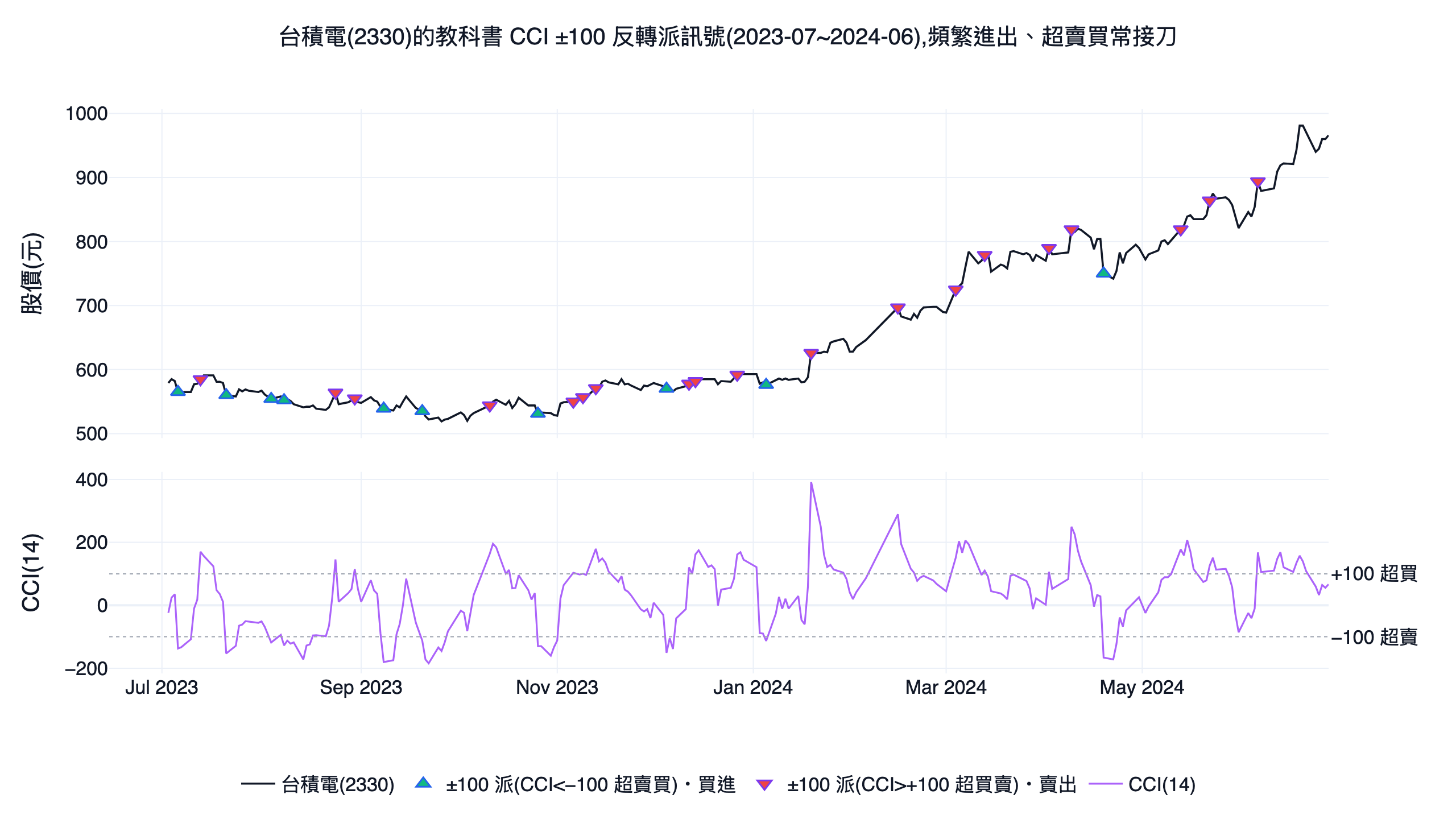Select the late May 2024 sell marker near 865
This screenshot has width=1456, height=819.
1209,201
